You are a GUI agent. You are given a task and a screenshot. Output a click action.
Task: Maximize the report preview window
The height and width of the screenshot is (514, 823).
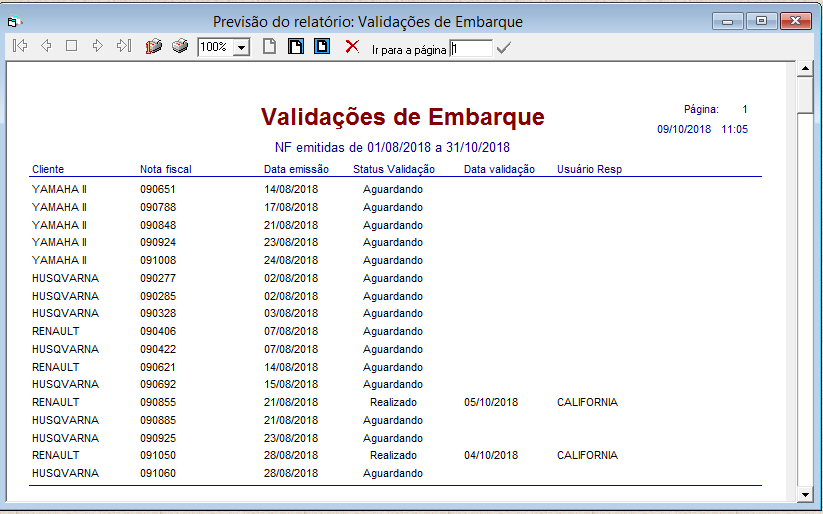(761, 20)
